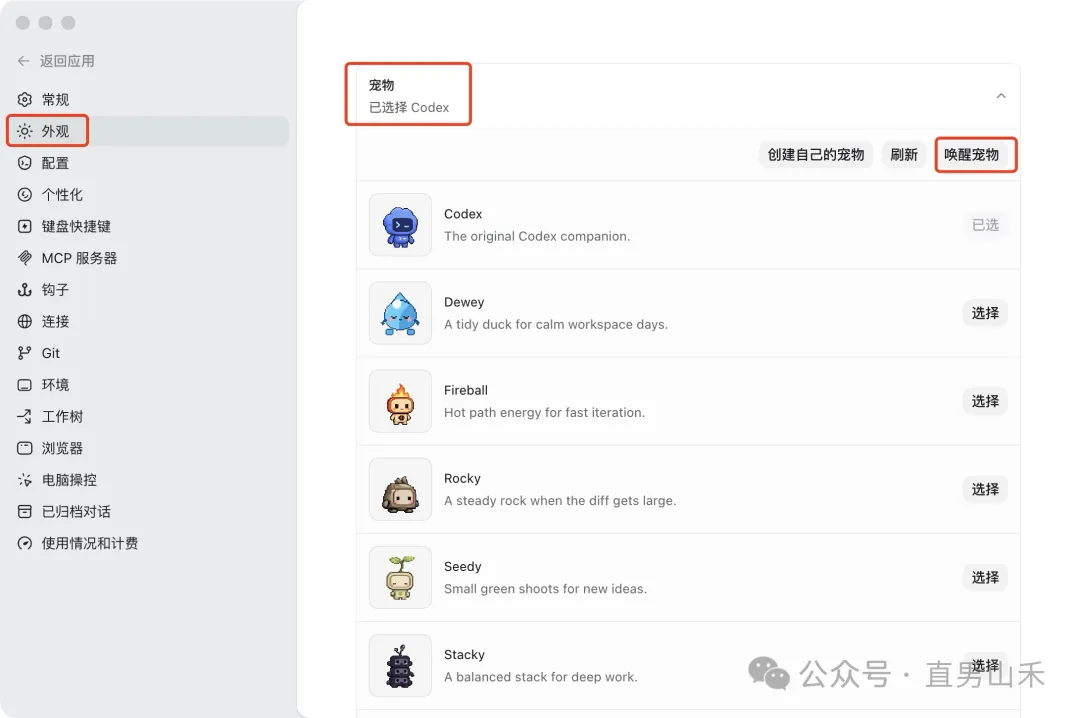Select the 外观 sidebar item
The width and height of the screenshot is (1080, 718).
(148, 132)
